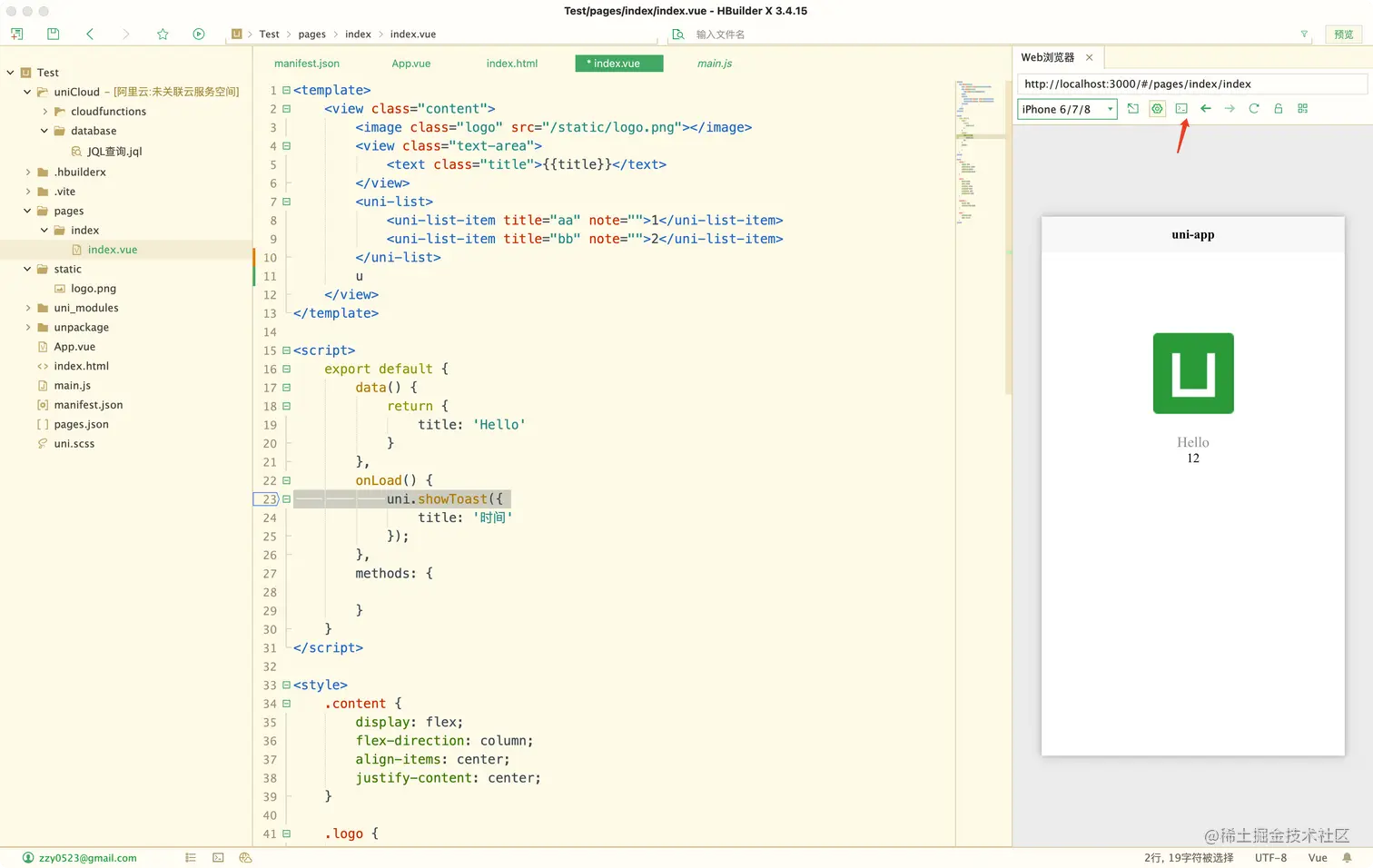Click Vue language mode in status bar
This screenshot has width=1373, height=868.
[1318, 858]
